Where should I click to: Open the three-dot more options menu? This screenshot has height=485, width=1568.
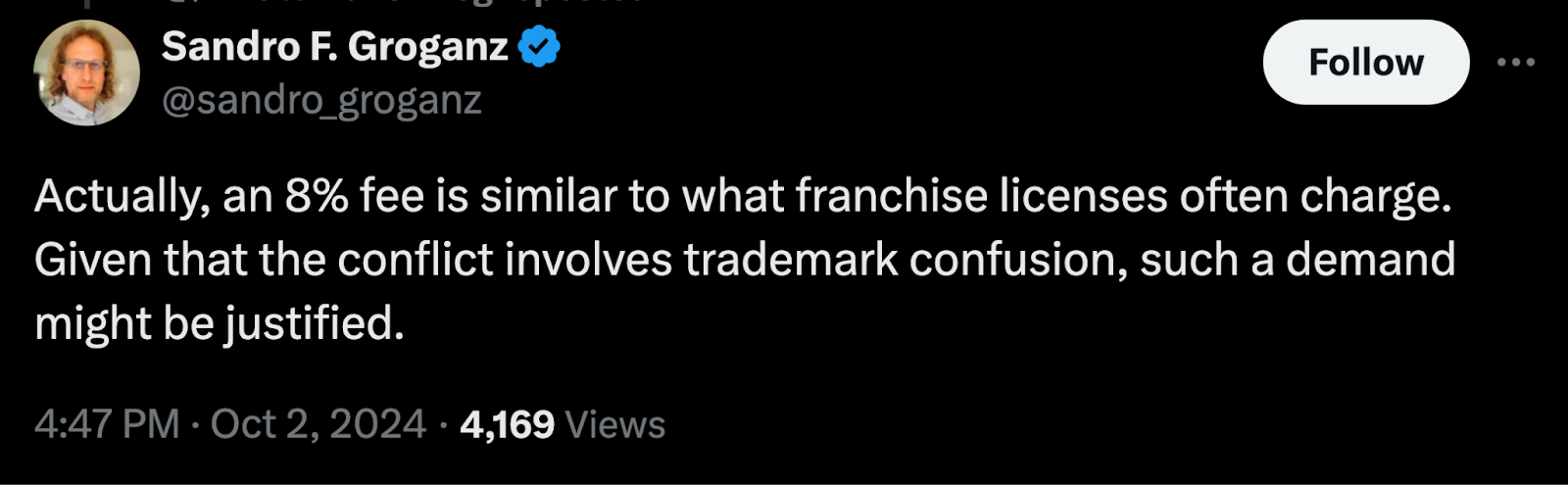1516,63
